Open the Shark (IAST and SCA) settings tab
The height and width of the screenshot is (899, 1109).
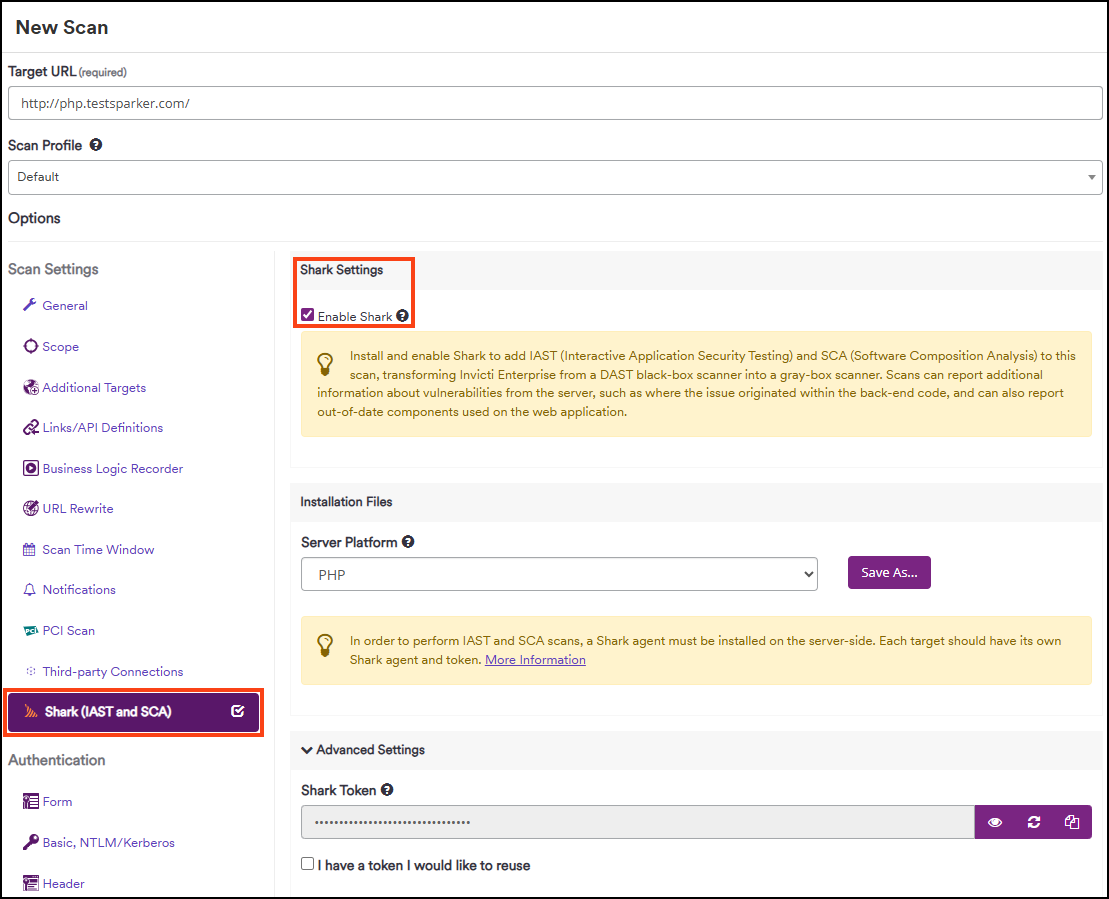(133, 712)
